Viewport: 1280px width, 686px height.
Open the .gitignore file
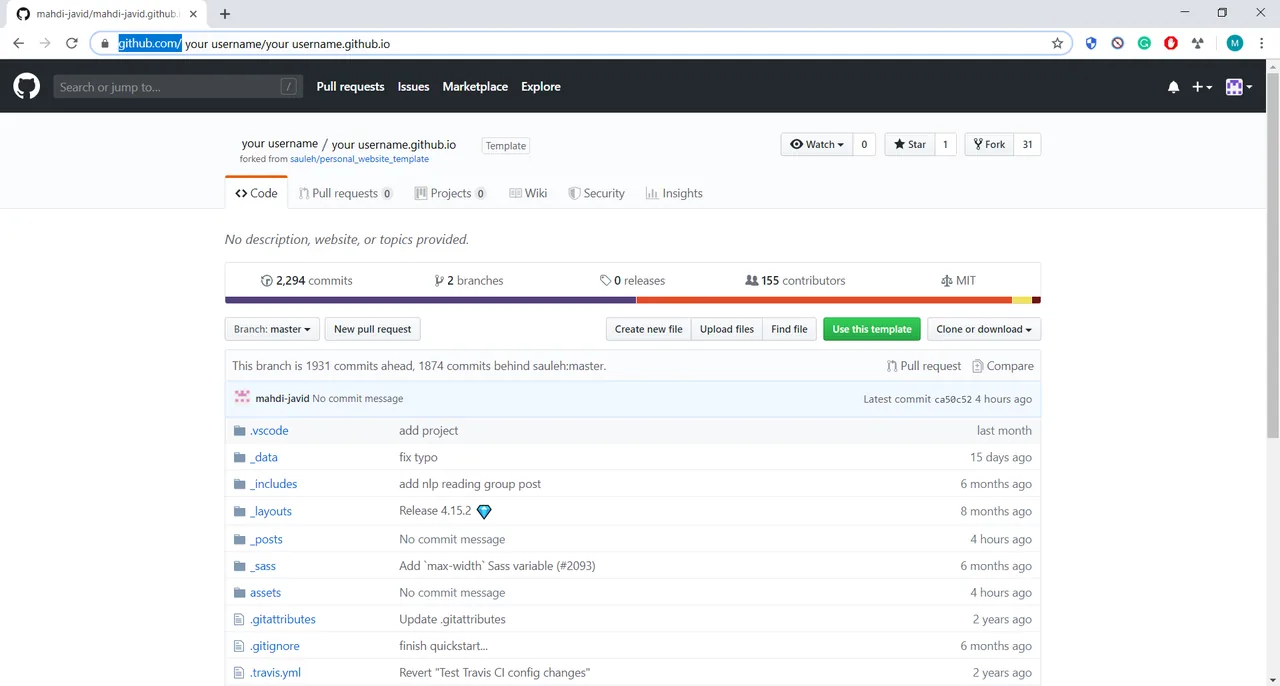point(275,646)
